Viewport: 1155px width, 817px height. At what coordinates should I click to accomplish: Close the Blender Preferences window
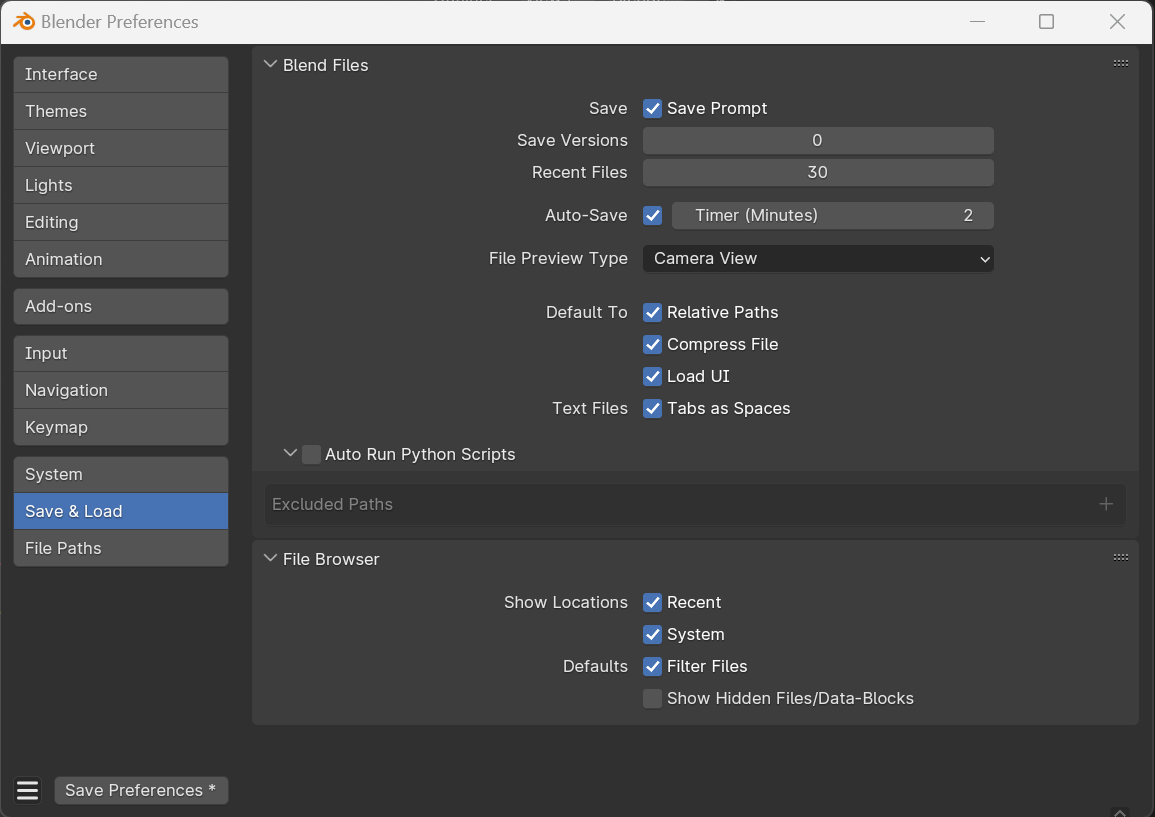tap(1117, 21)
